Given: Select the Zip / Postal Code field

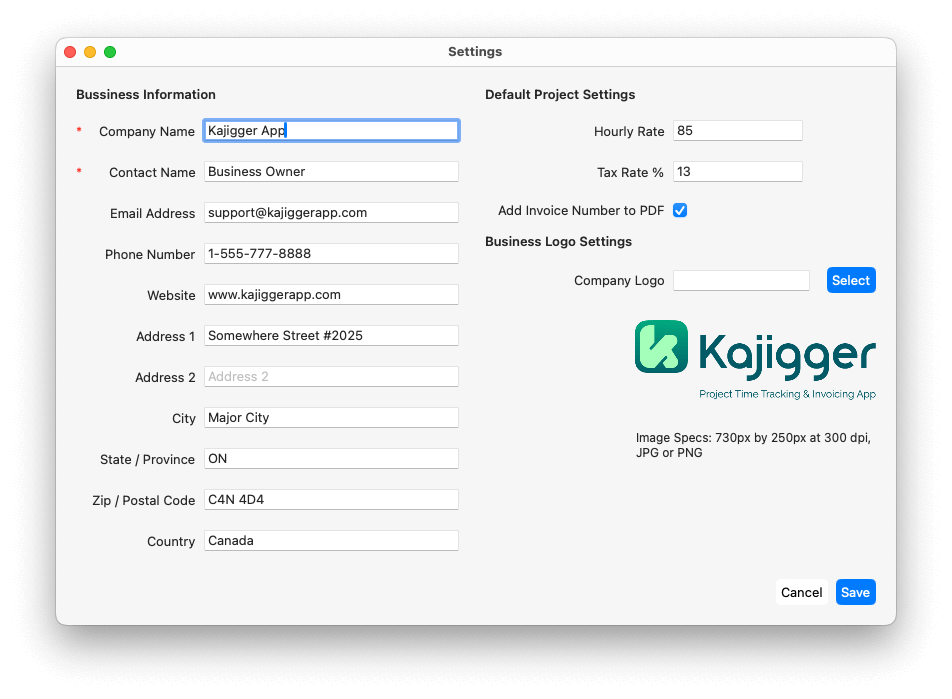Looking at the screenshot, I should tap(331, 499).
